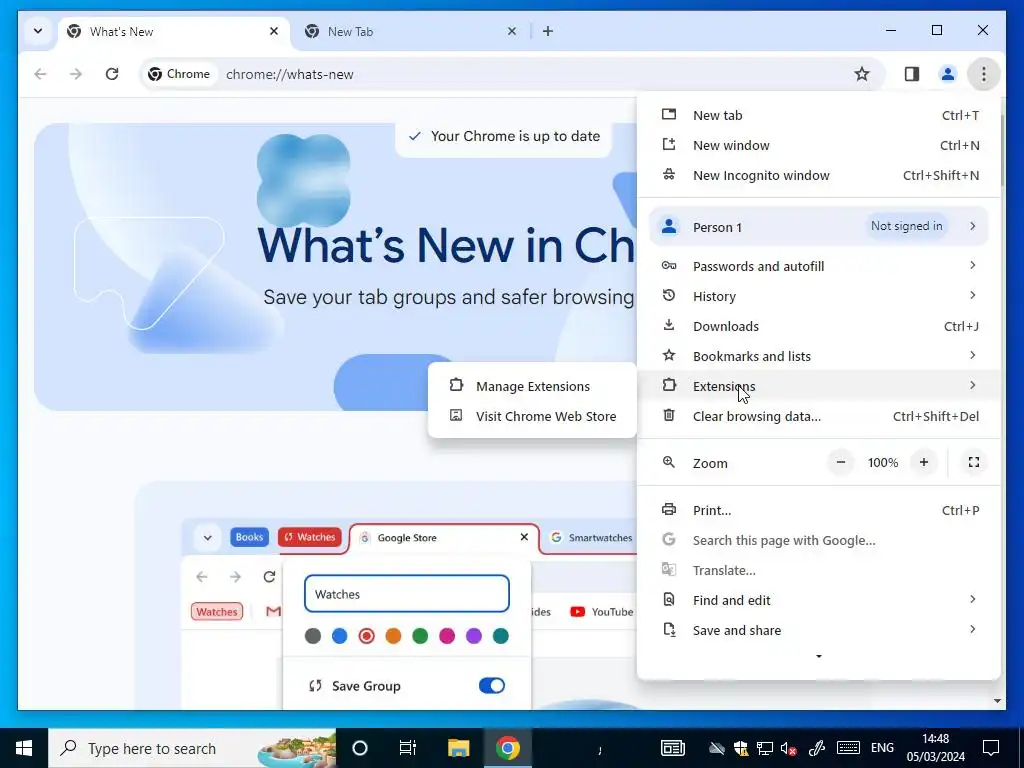Click the Books tab group chip

coord(249,537)
